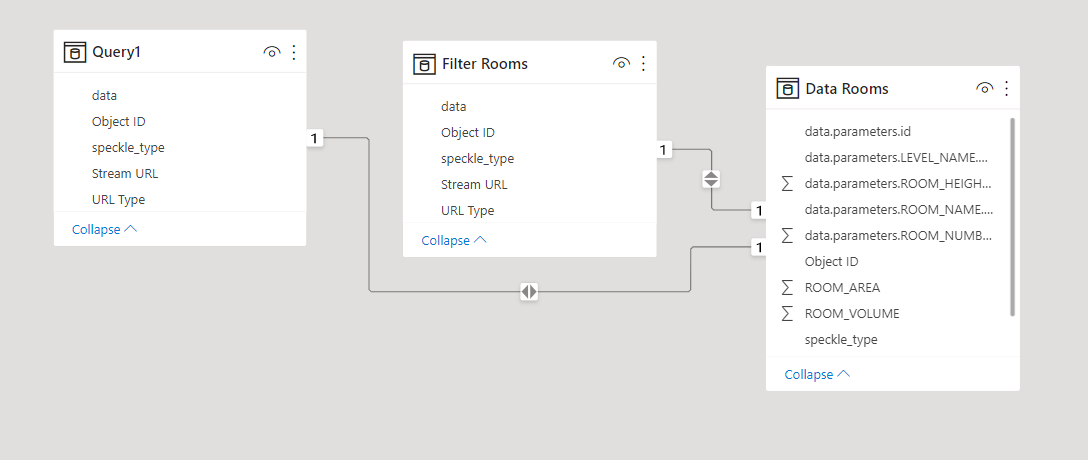Toggle visibility of Query1 table
Viewport: 1088px width, 460px height.
(271, 53)
